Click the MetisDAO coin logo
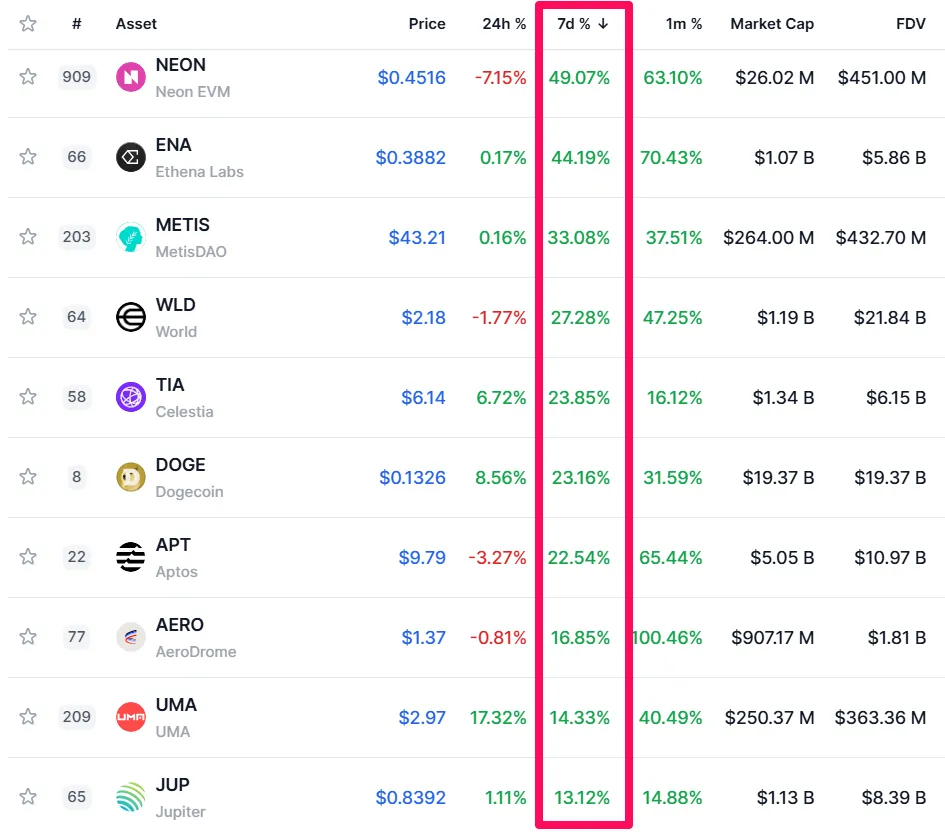Screen dimensions: 945x832 pyautogui.click(x=131, y=237)
